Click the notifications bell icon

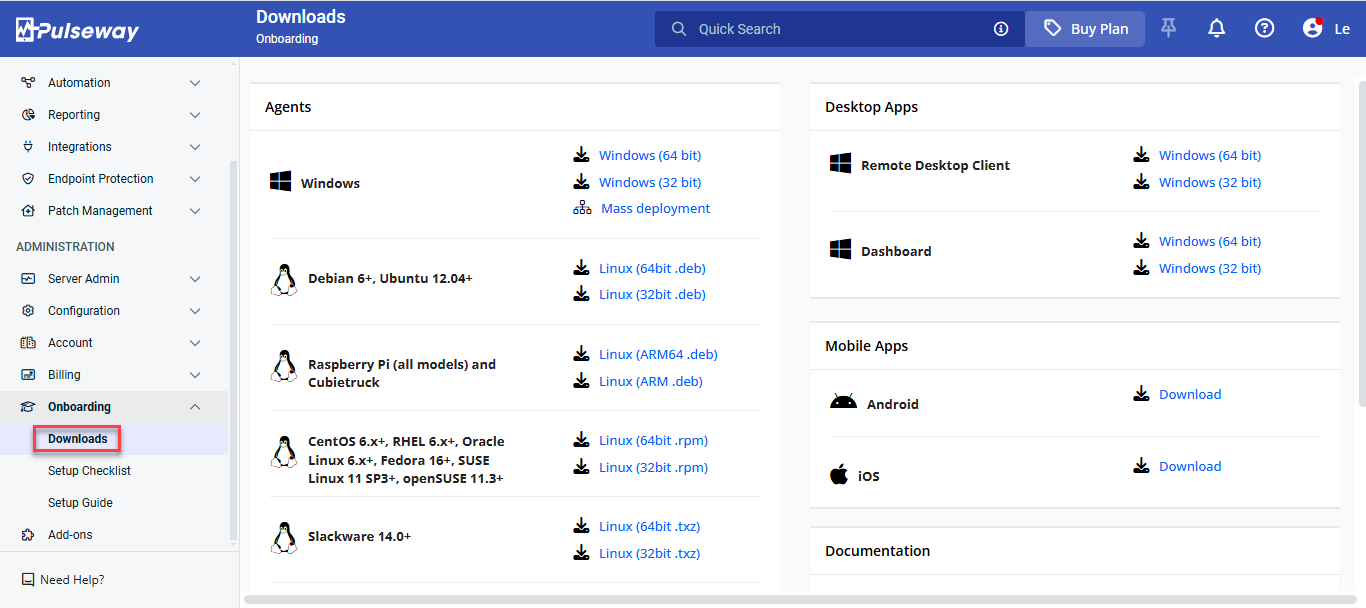coord(1216,29)
